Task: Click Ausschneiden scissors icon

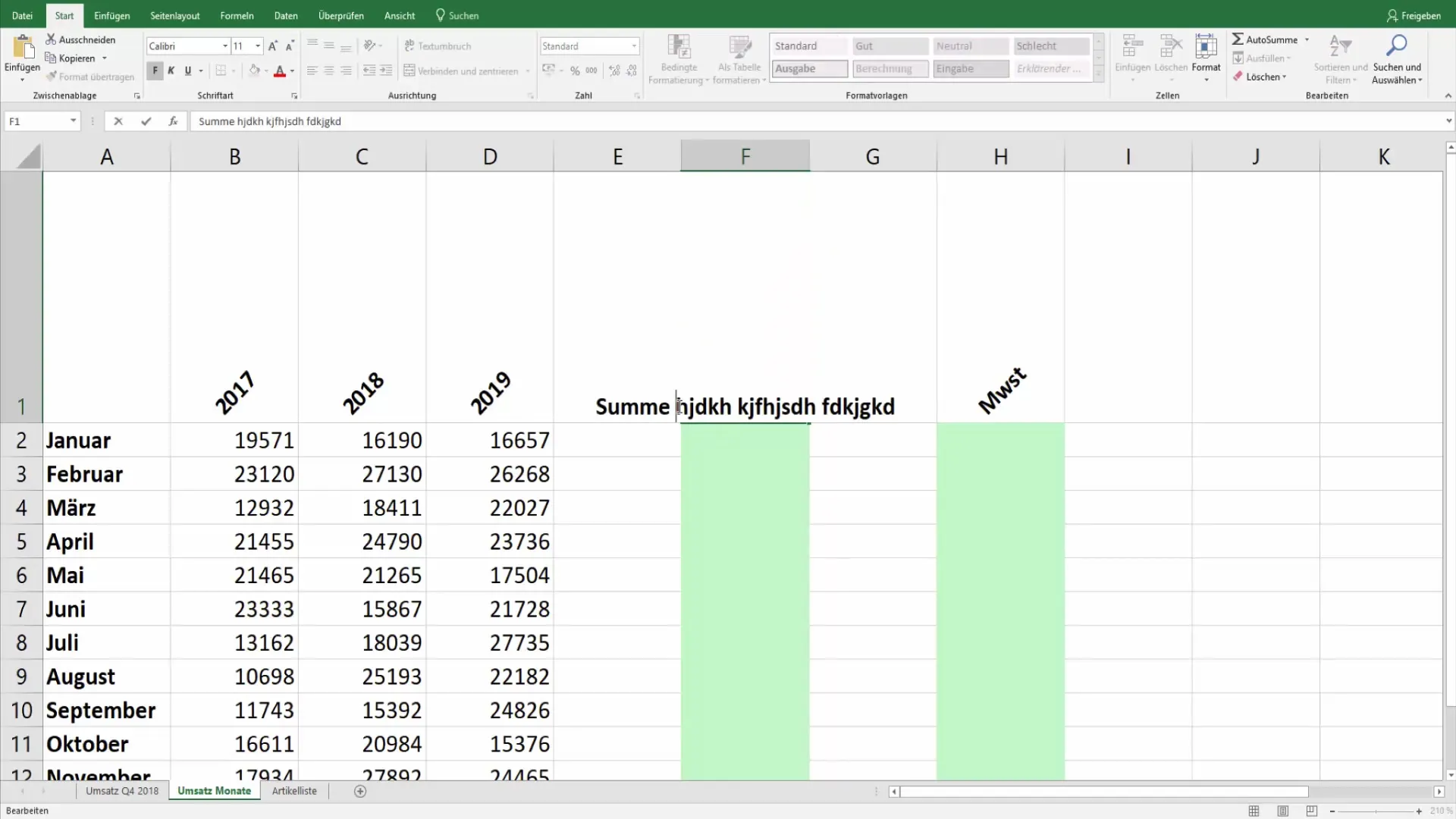Action: (x=51, y=39)
